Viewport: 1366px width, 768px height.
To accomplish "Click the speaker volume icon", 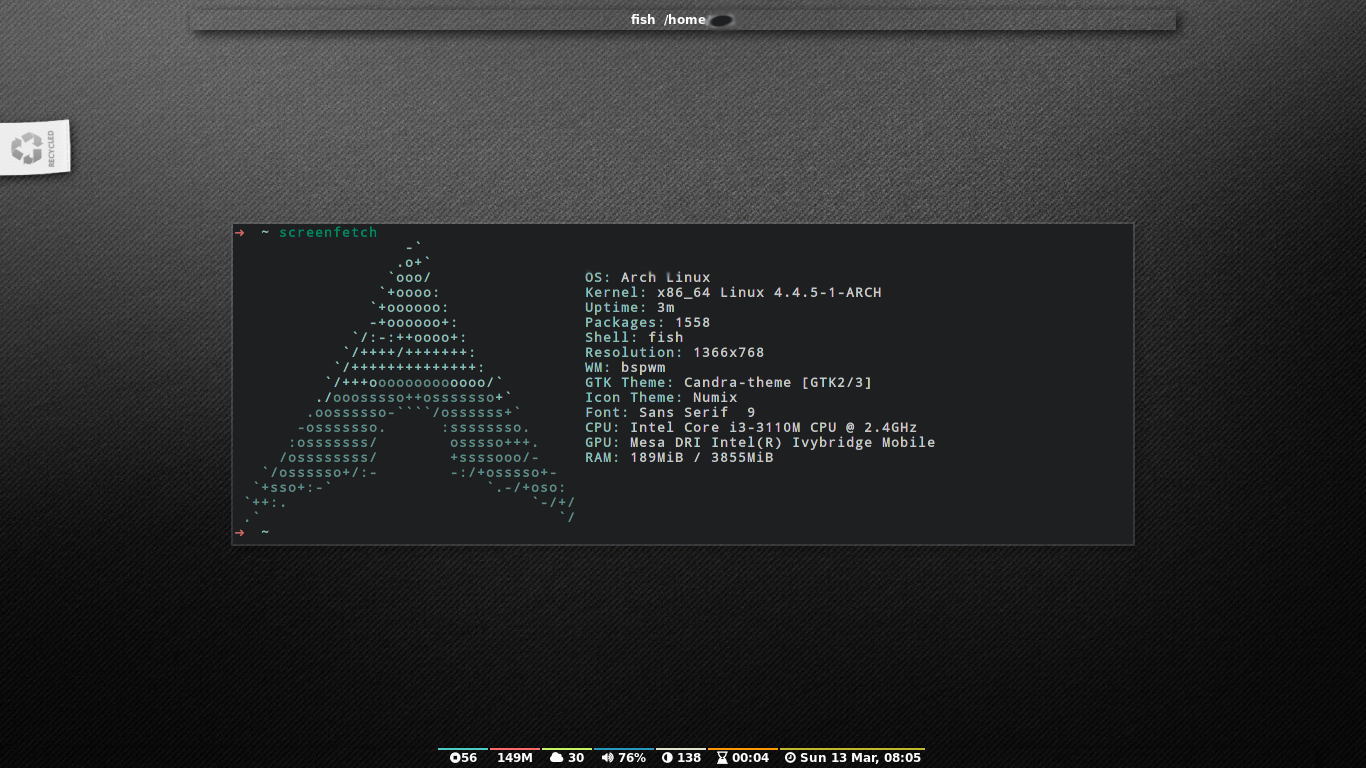I will pyautogui.click(x=607, y=758).
